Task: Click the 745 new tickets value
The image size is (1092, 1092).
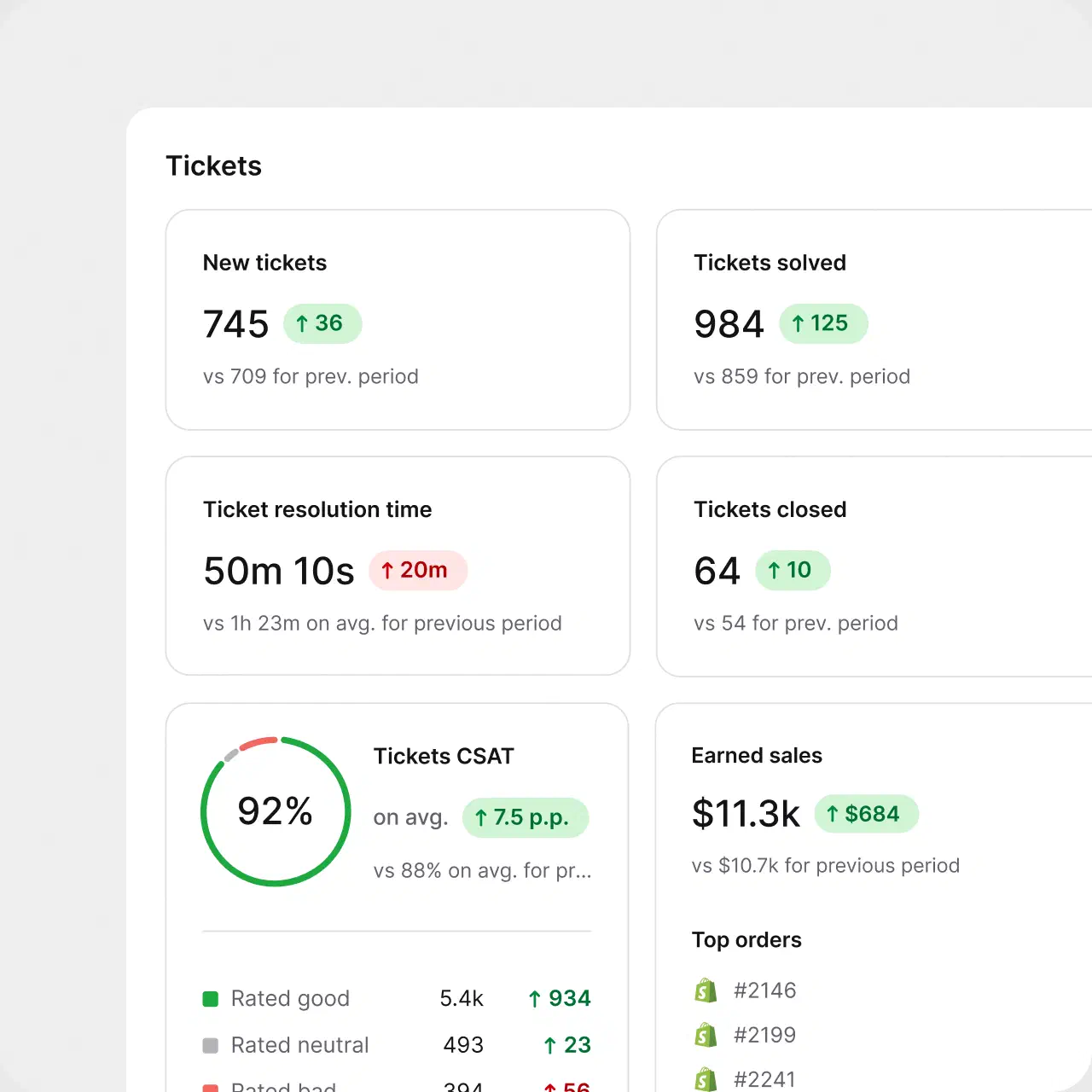Action: pos(235,324)
